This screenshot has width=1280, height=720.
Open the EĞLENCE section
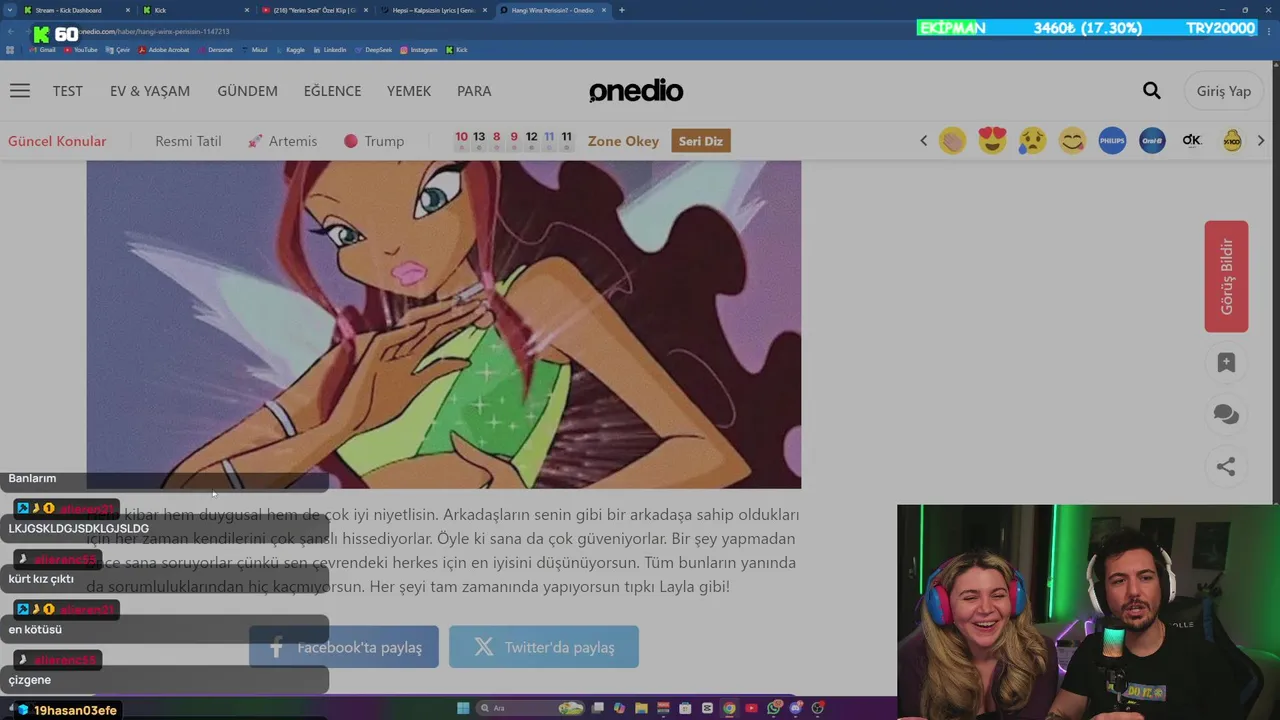point(332,91)
